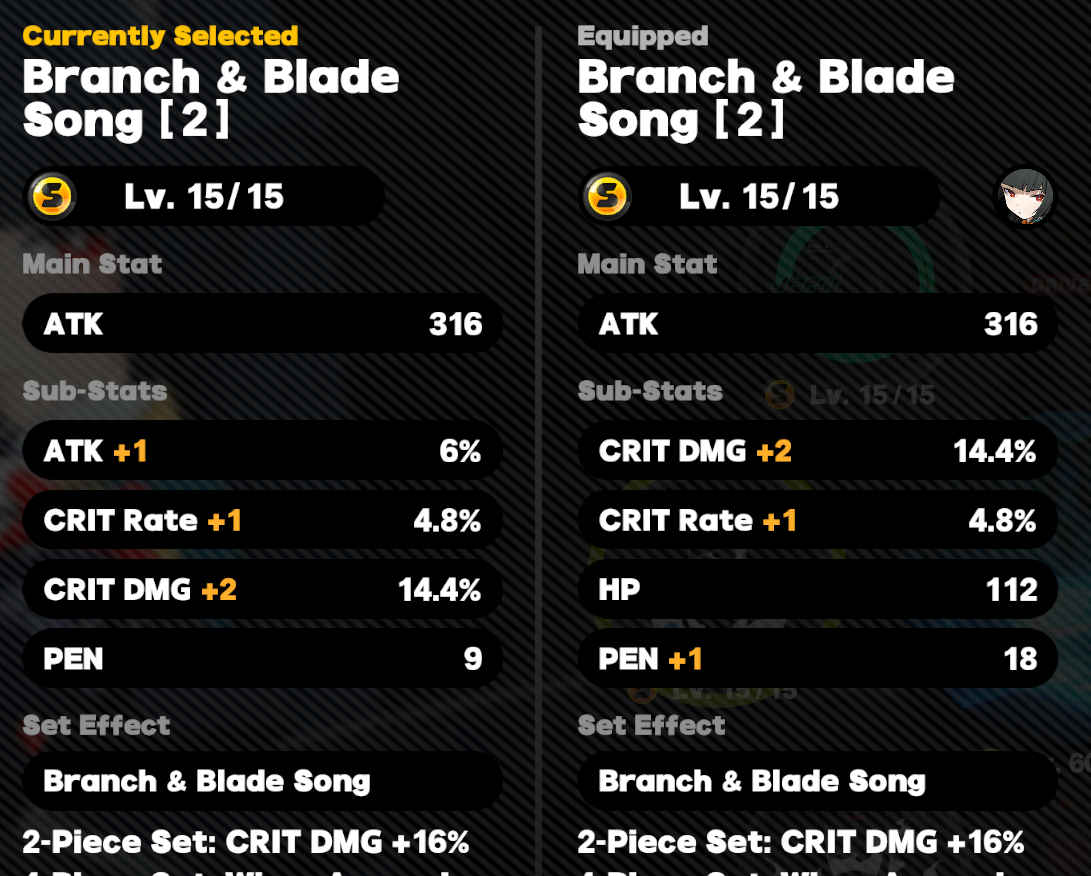Click CRIT DMG 14.4% on equipped disc
1091x876 pixels.
coord(818,450)
